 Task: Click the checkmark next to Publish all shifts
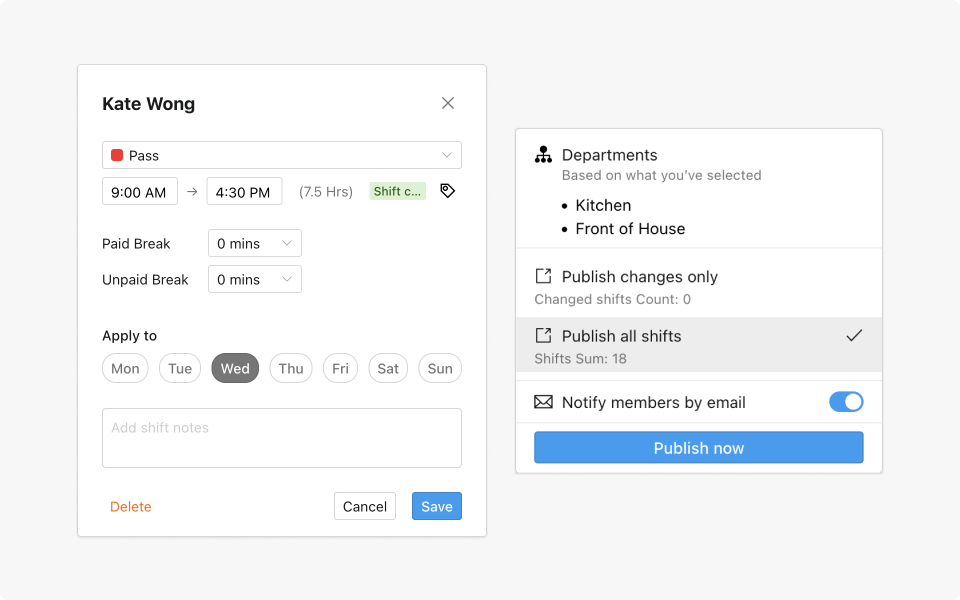tap(854, 336)
